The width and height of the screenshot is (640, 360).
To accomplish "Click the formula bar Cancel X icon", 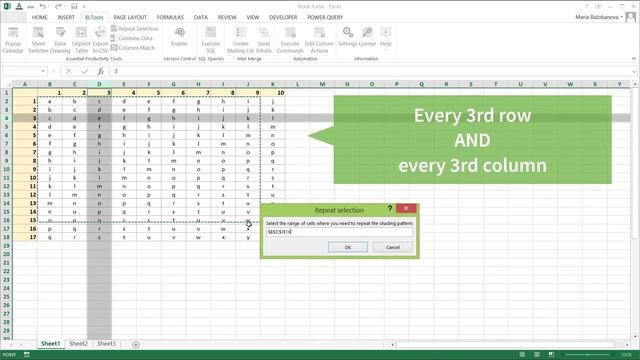I will [69, 71].
